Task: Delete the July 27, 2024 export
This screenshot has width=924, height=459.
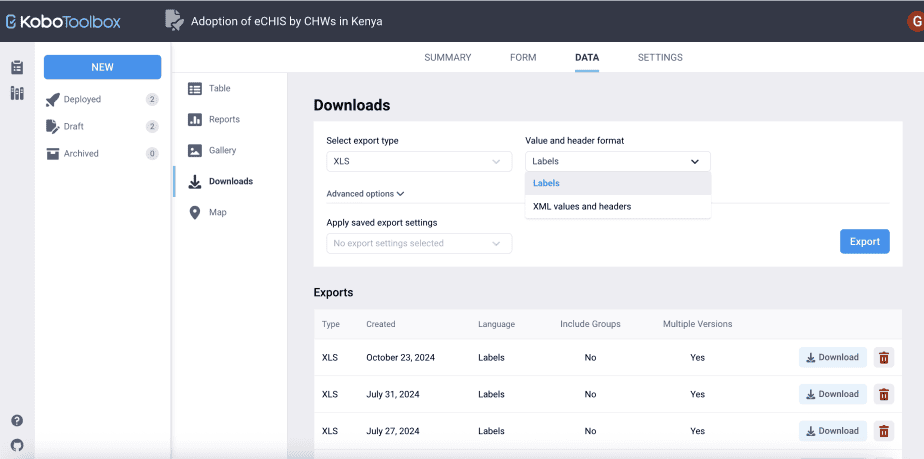Action: [x=884, y=431]
